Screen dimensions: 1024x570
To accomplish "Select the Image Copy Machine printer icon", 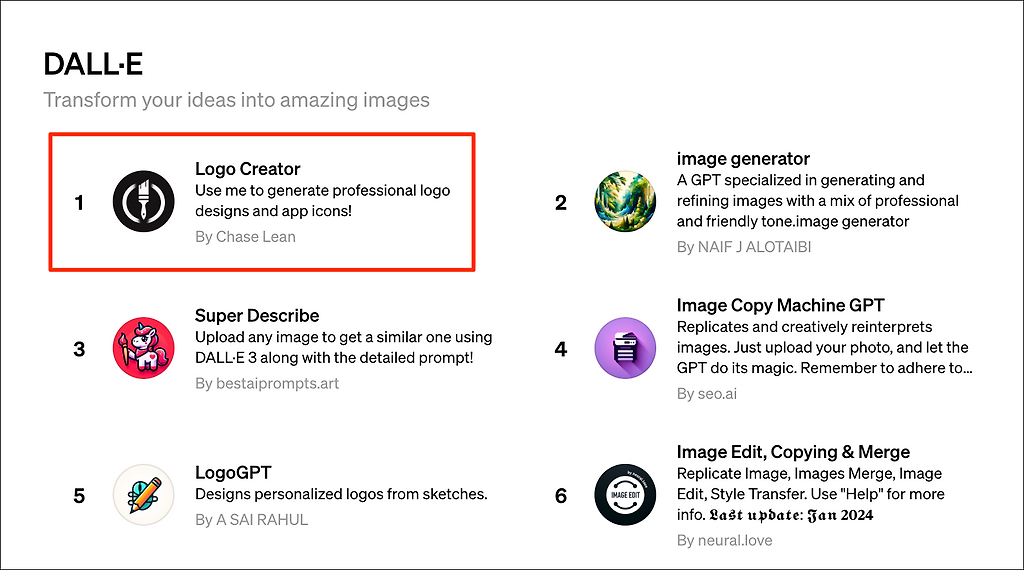I will point(625,348).
